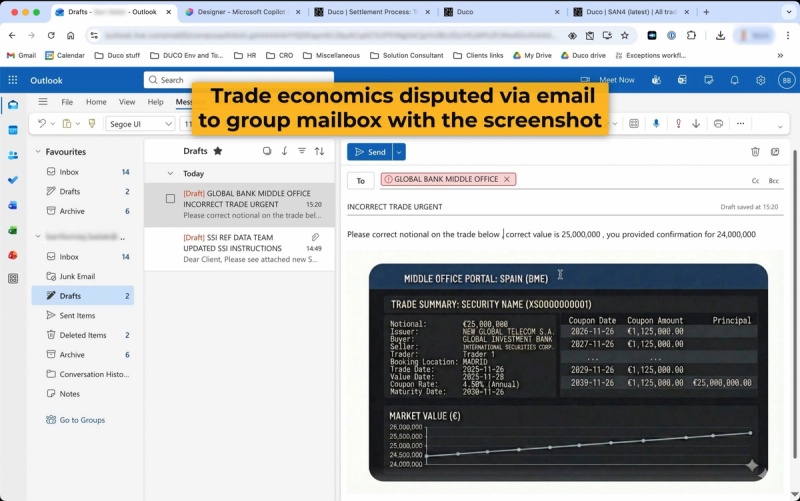Screen dimensions: 800x501
Task: Click Go to Groups link
Action: [82, 420]
